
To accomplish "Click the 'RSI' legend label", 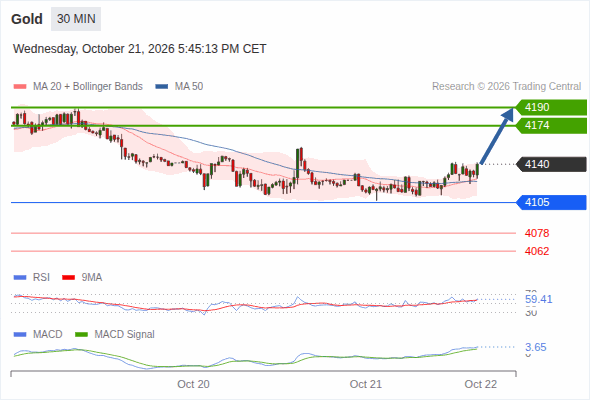I will [41, 277].
